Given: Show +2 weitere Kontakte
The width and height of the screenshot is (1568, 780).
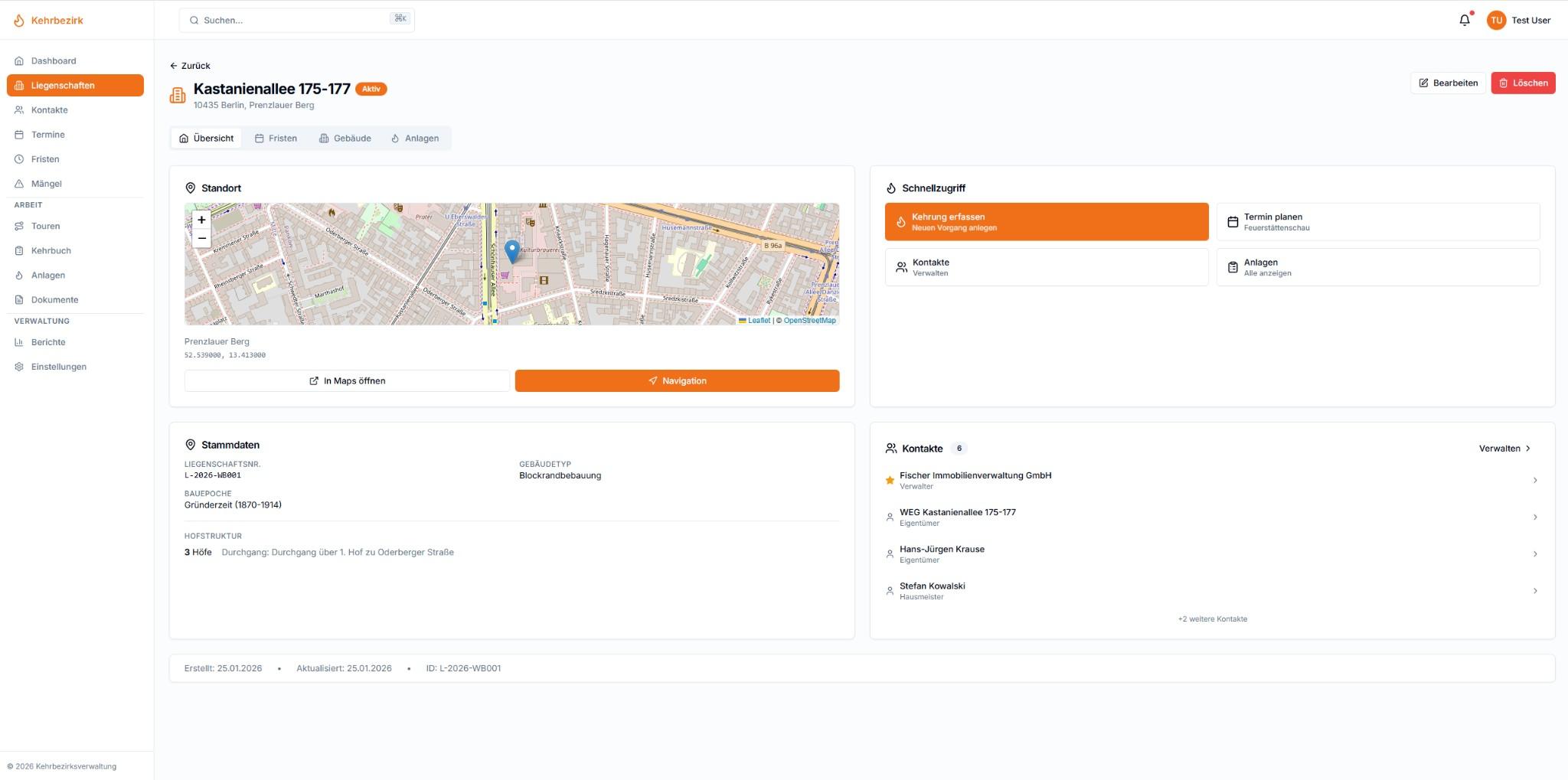Looking at the screenshot, I should [1212, 618].
